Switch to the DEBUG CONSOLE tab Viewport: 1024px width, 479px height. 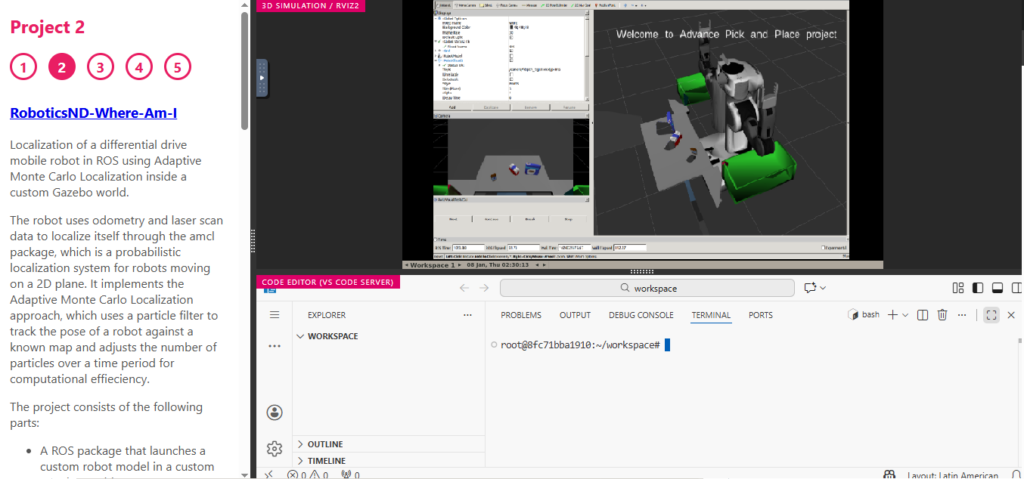coord(641,315)
